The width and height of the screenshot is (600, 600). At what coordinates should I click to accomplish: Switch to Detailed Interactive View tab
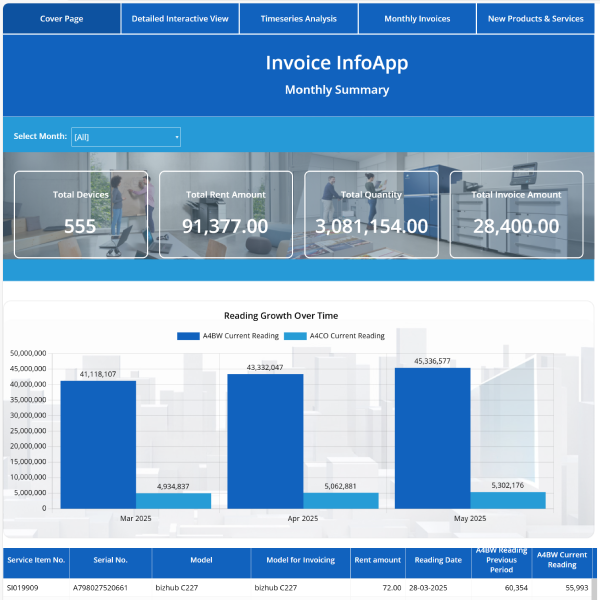click(180, 18)
